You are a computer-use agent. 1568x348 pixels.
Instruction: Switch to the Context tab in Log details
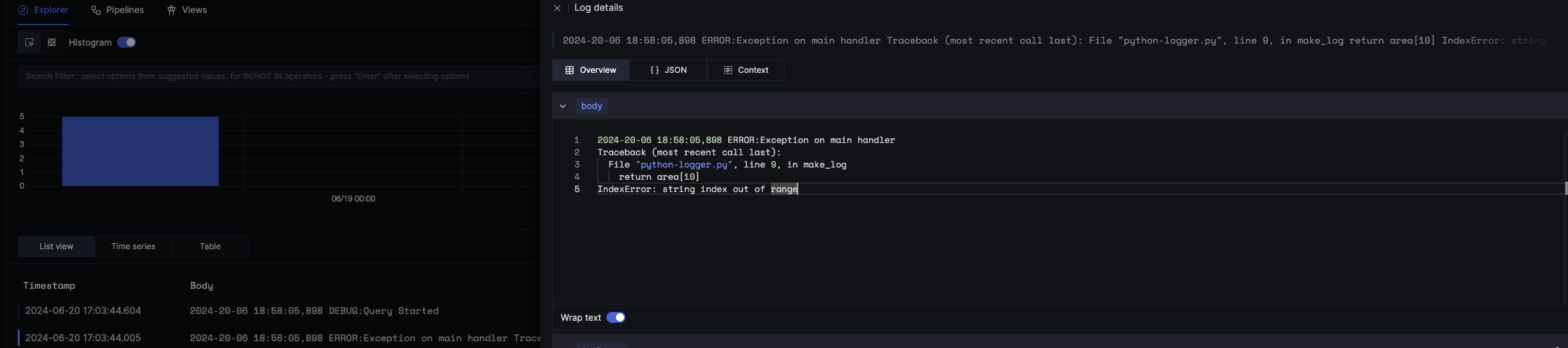746,70
